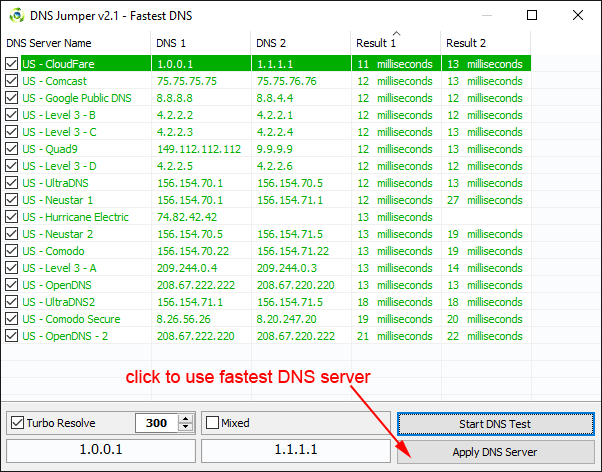
Task: Maximize the DNS Jumper window
Action: 532,15
